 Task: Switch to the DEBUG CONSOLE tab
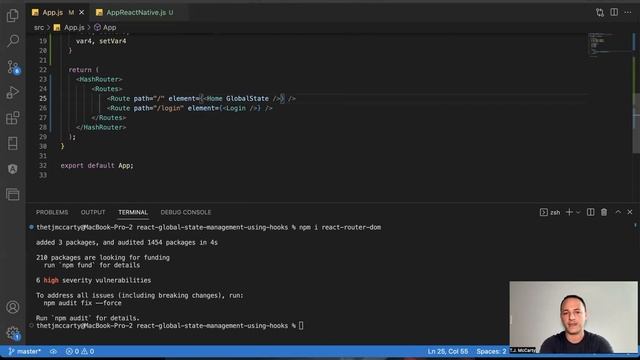186,212
